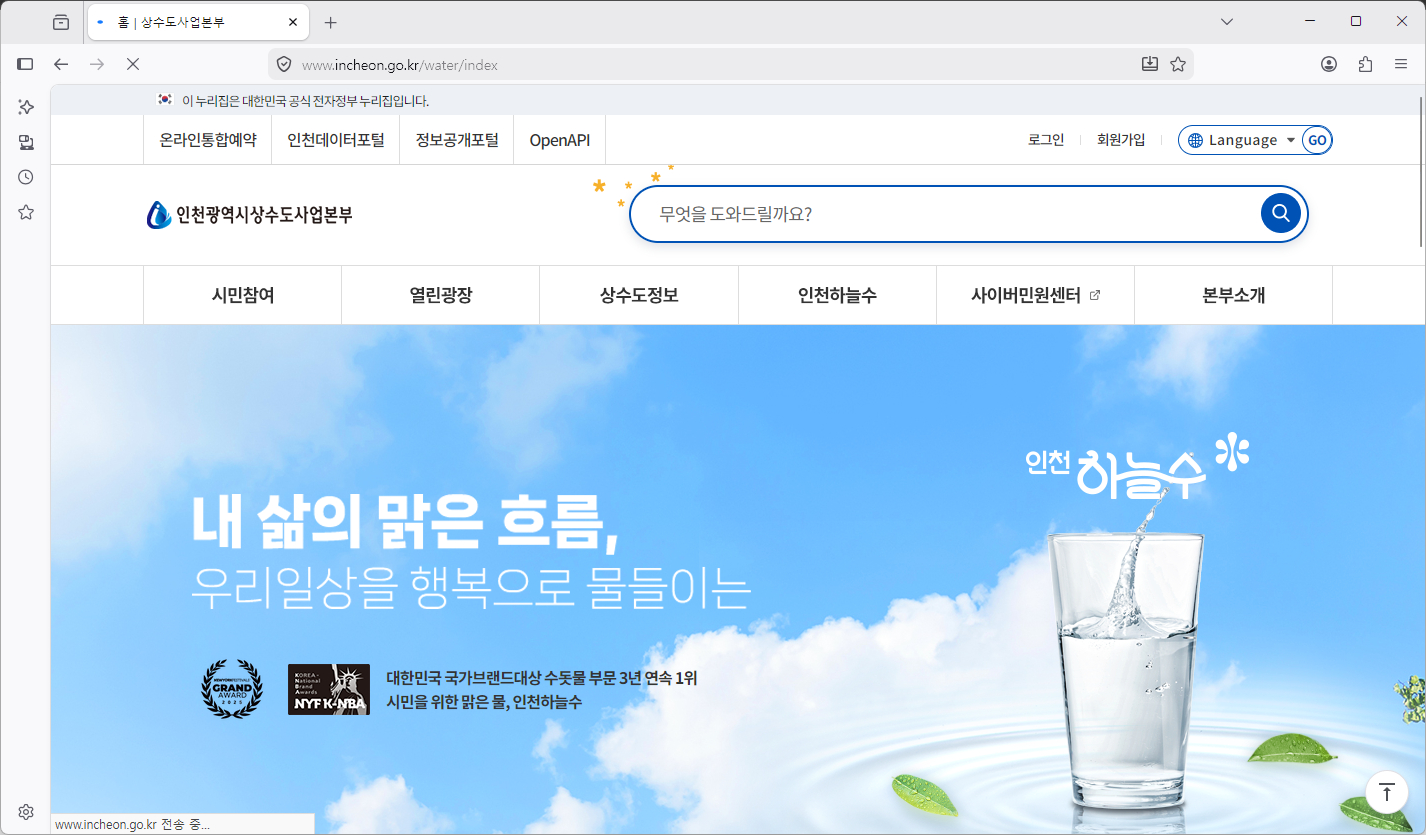Screen dimensions: 1426x835
Task: Click the 온라인통합예약 link
Action: click(208, 140)
